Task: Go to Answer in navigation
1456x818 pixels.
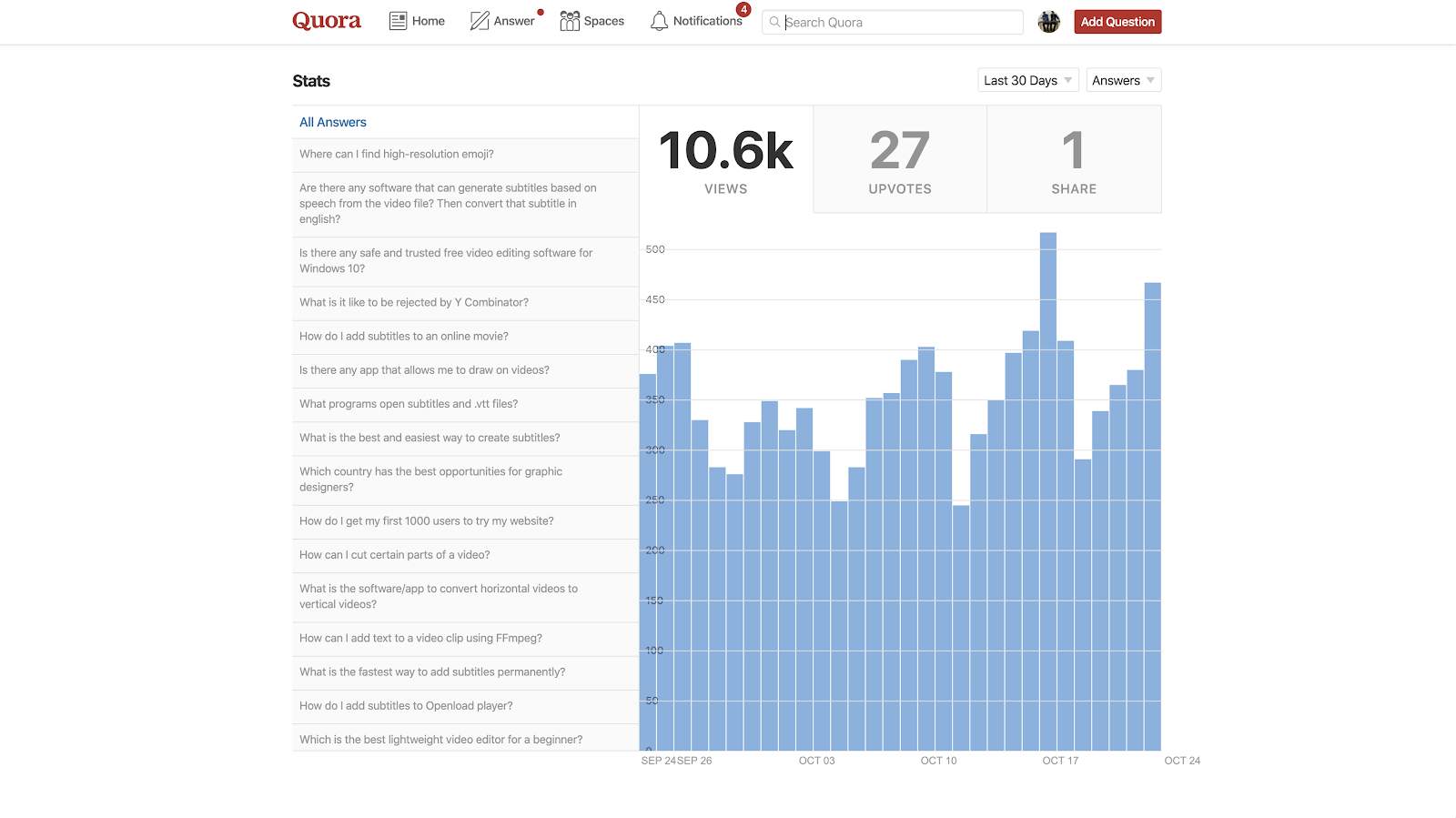Action: tap(514, 21)
